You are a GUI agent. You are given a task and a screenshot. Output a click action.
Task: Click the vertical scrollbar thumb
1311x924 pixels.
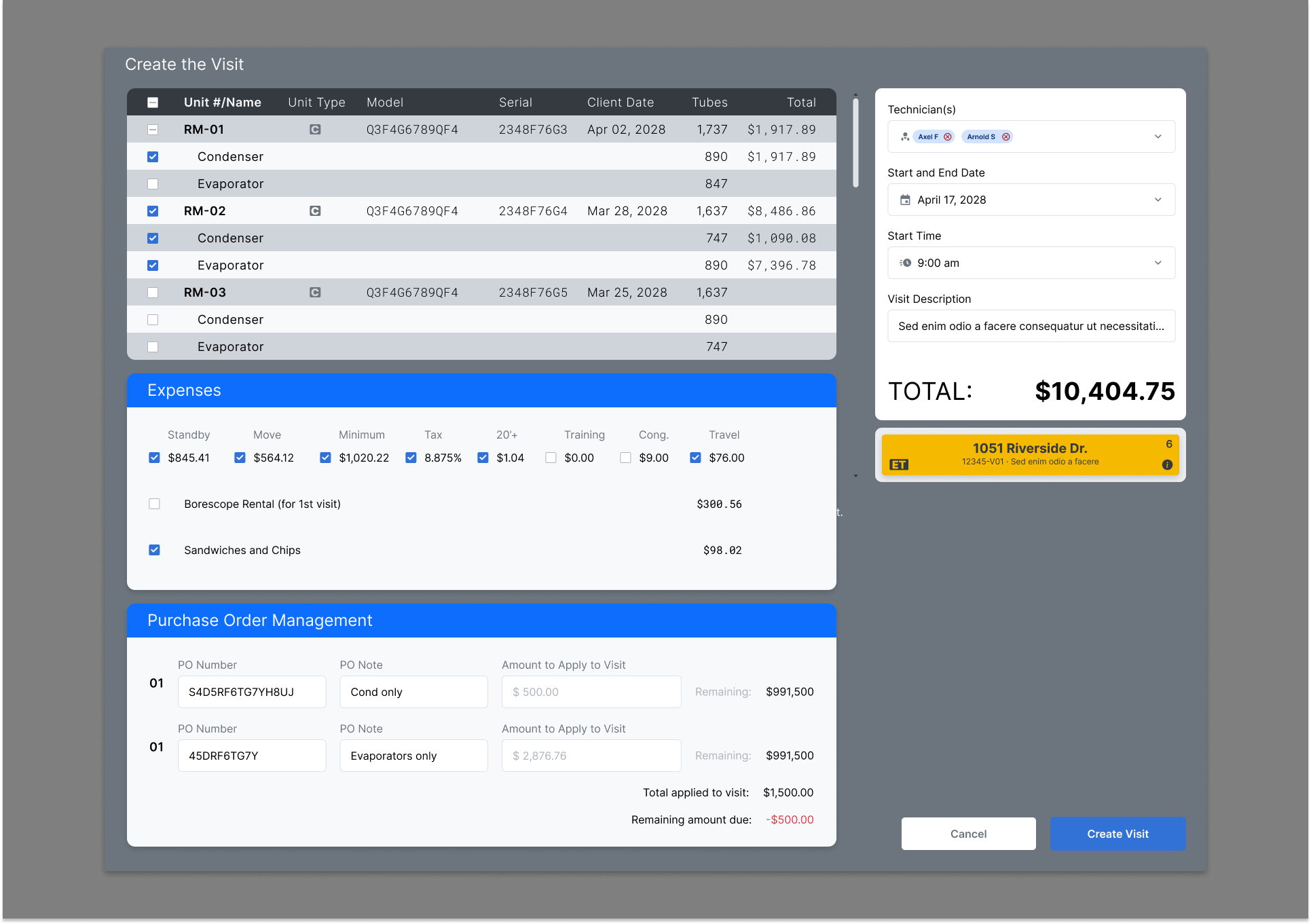tap(855, 143)
